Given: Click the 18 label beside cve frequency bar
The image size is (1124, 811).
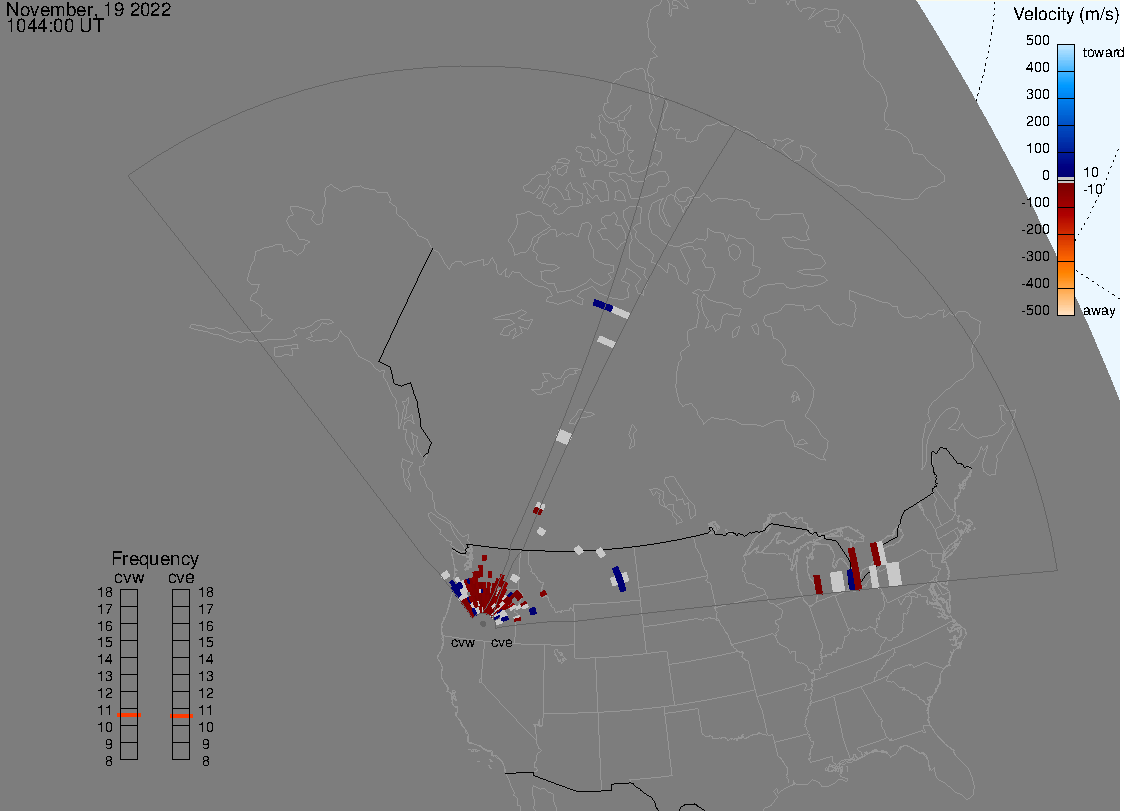Looking at the screenshot, I should point(206,592).
